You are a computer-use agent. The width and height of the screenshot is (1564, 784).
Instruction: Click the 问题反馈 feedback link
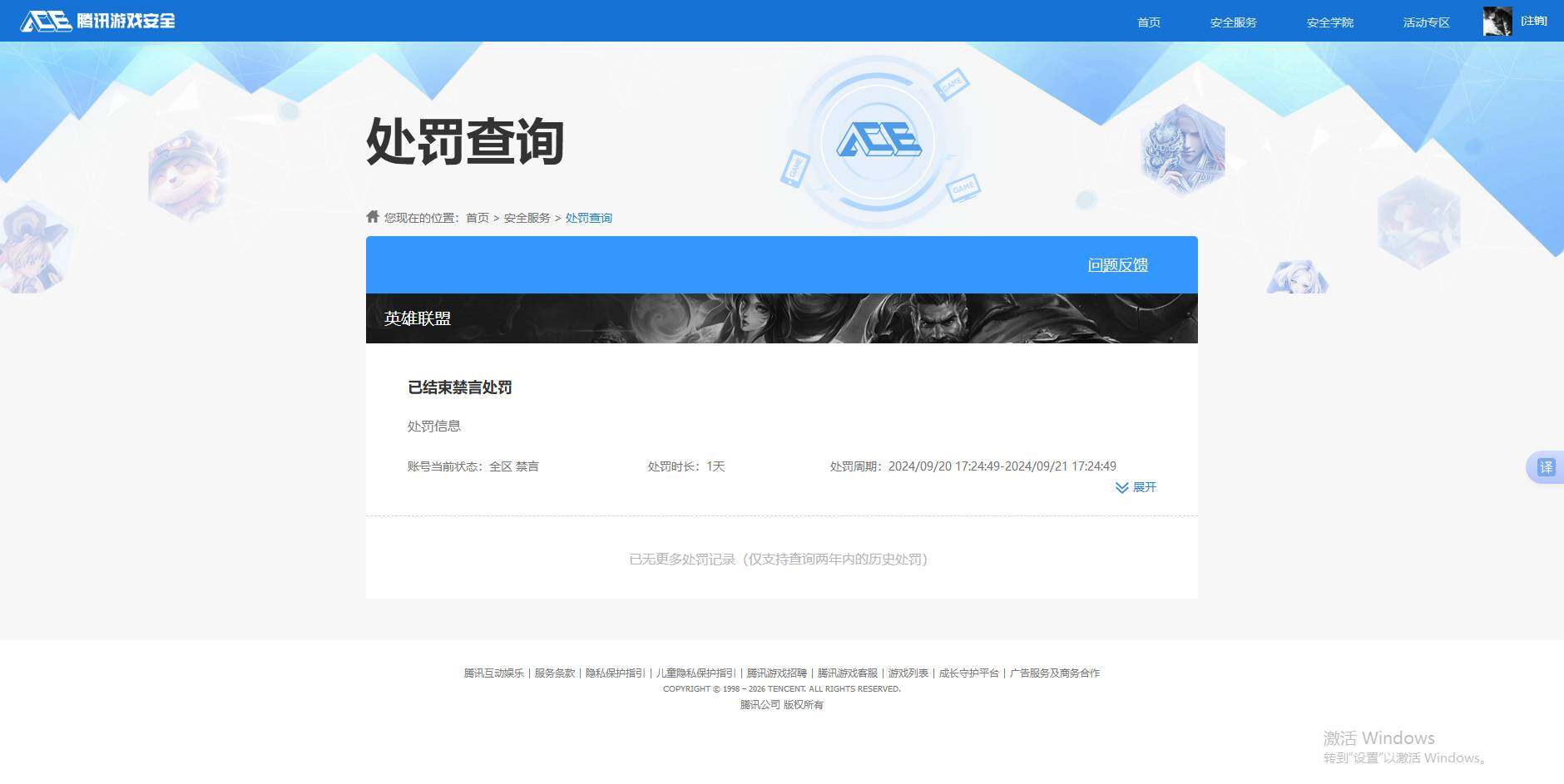1118,265
